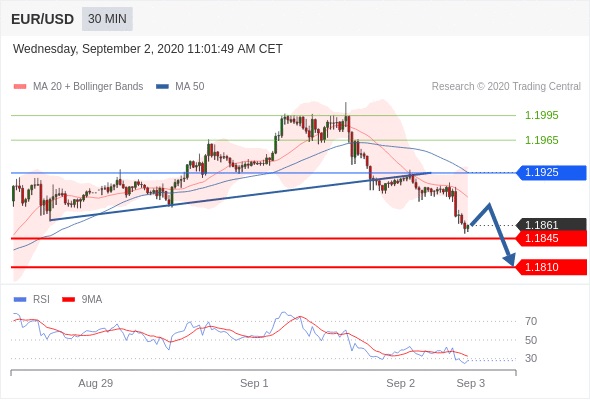Click the RSI 70 level label
The image size is (590, 400).
(x=531, y=321)
